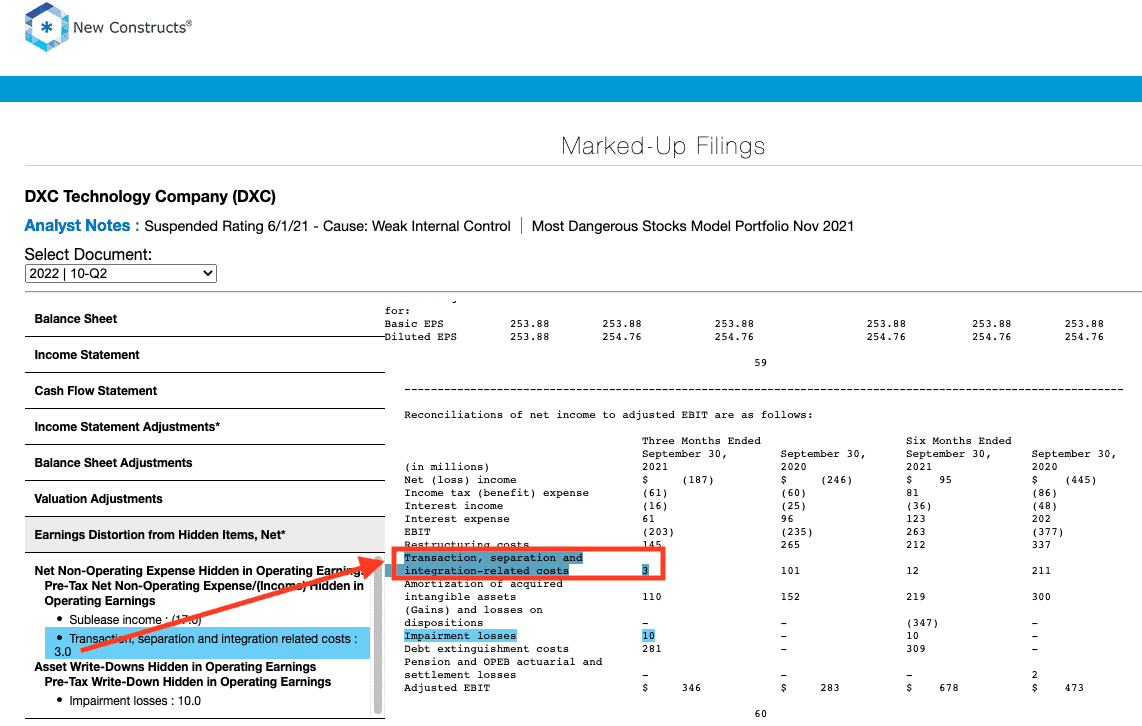Click Interest expense row label

coord(457,518)
